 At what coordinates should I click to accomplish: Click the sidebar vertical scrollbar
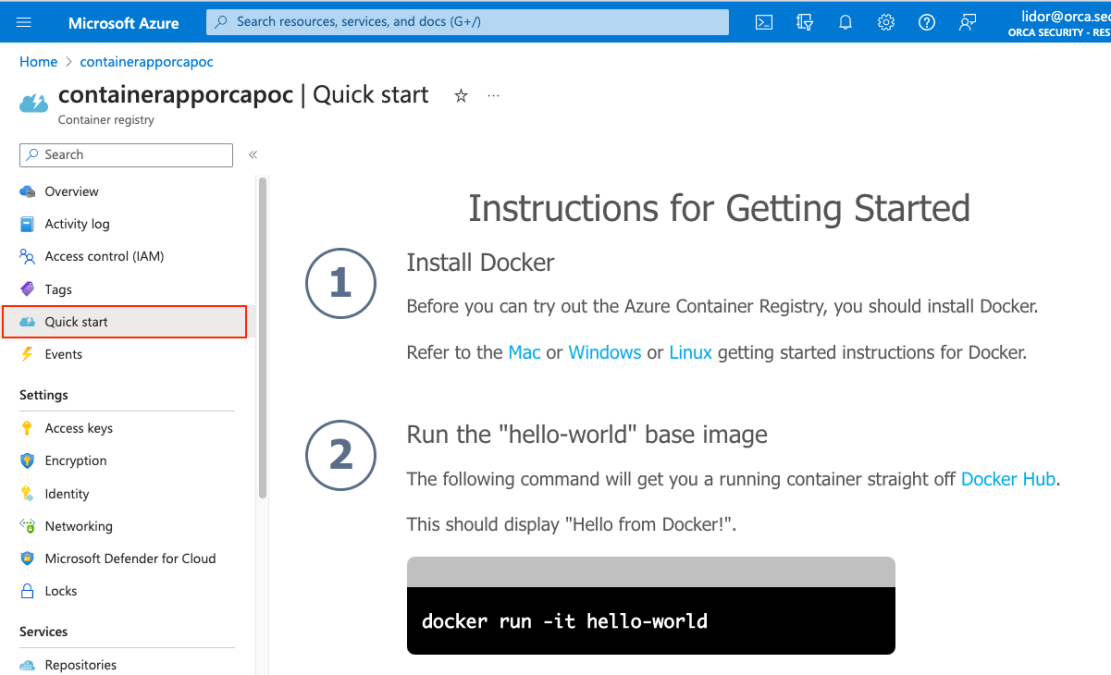(263, 338)
